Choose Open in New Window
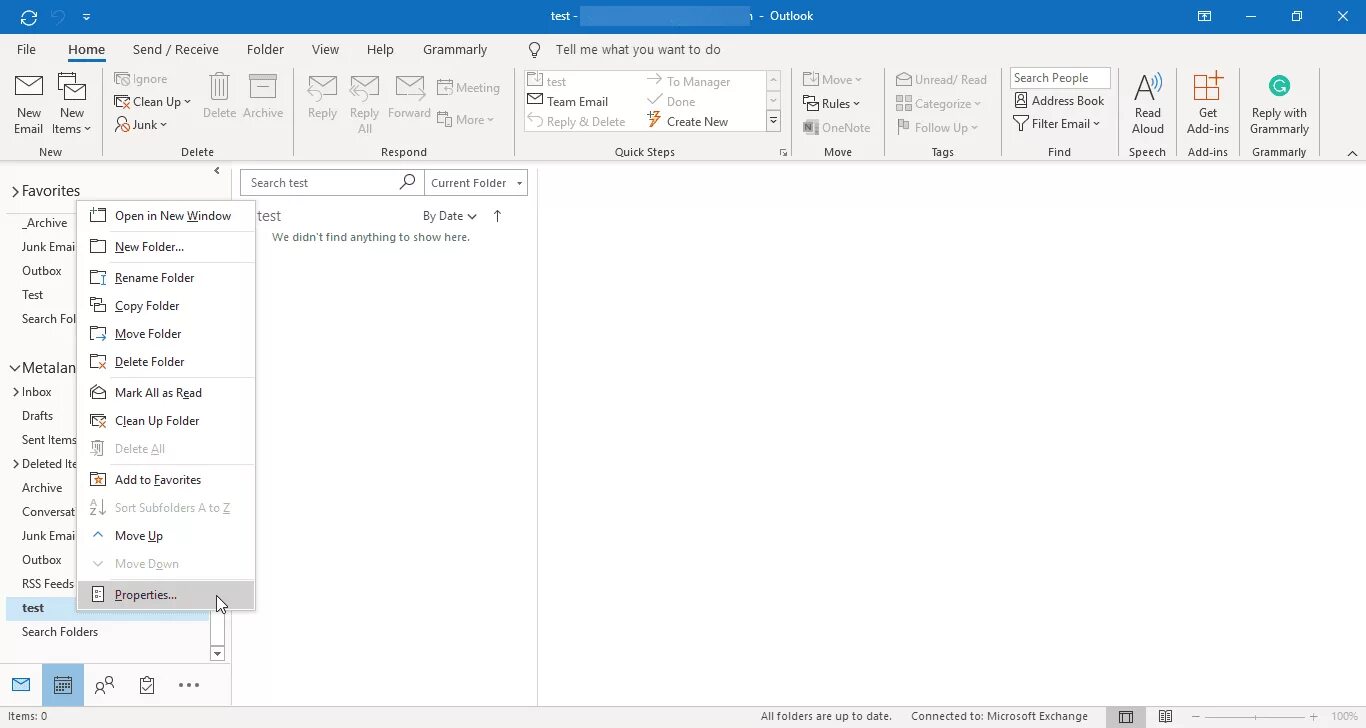The height and width of the screenshot is (728, 1366). point(166,216)
